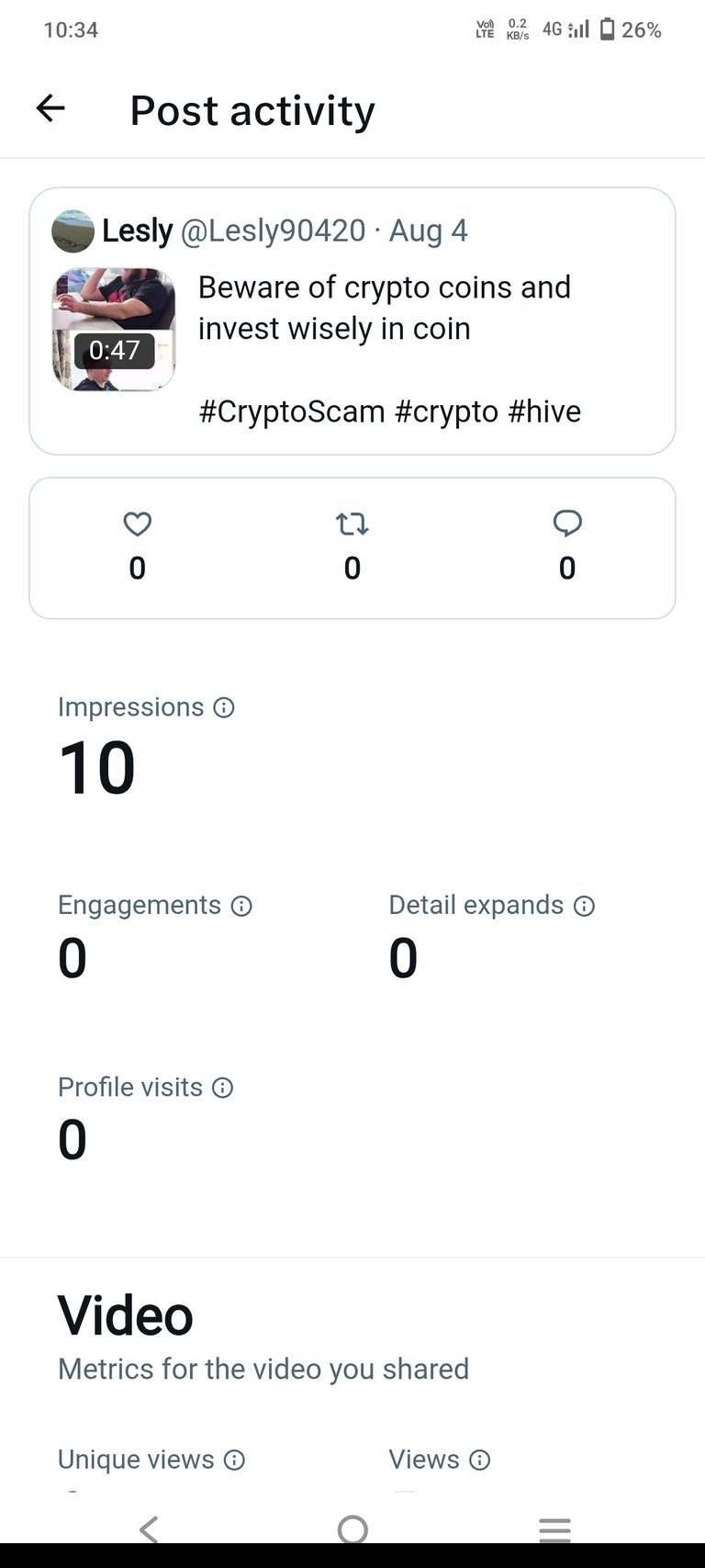Viewport: 705px width, 1568px height.
Task: Tap the heart likes icon
Action: click(138, 525)
